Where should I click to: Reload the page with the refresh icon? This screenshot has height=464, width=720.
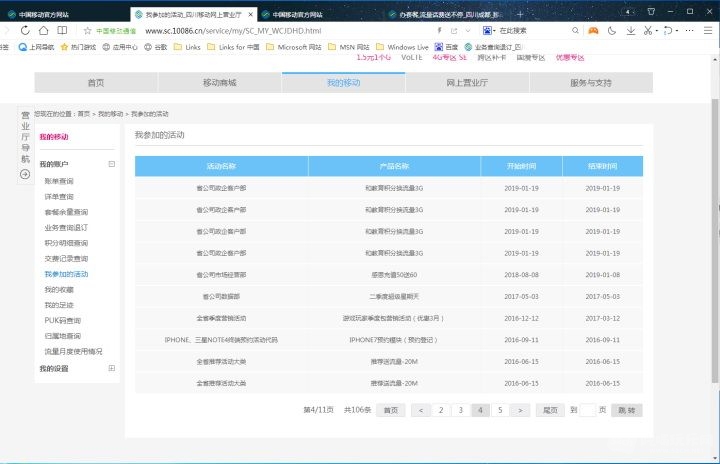25,30
